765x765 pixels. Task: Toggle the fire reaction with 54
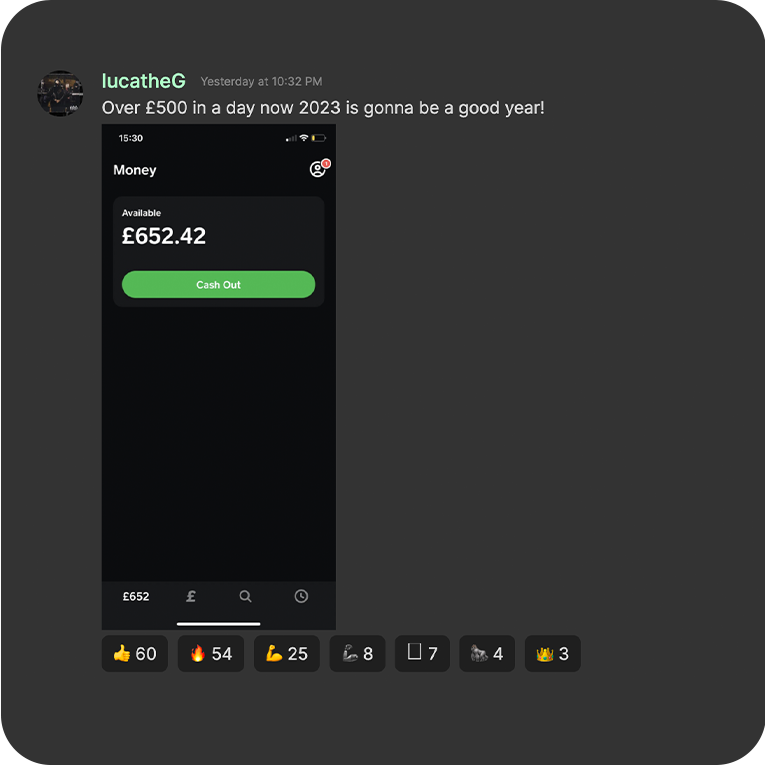tap(211, 653)
